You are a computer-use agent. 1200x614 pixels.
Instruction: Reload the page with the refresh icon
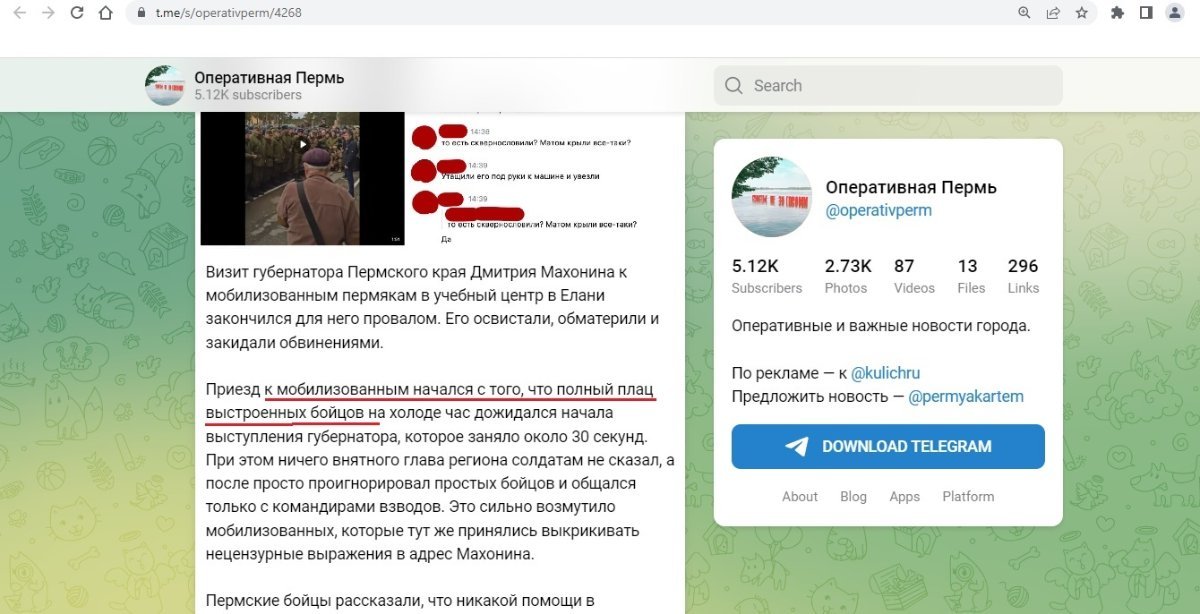tap(77, 13)
